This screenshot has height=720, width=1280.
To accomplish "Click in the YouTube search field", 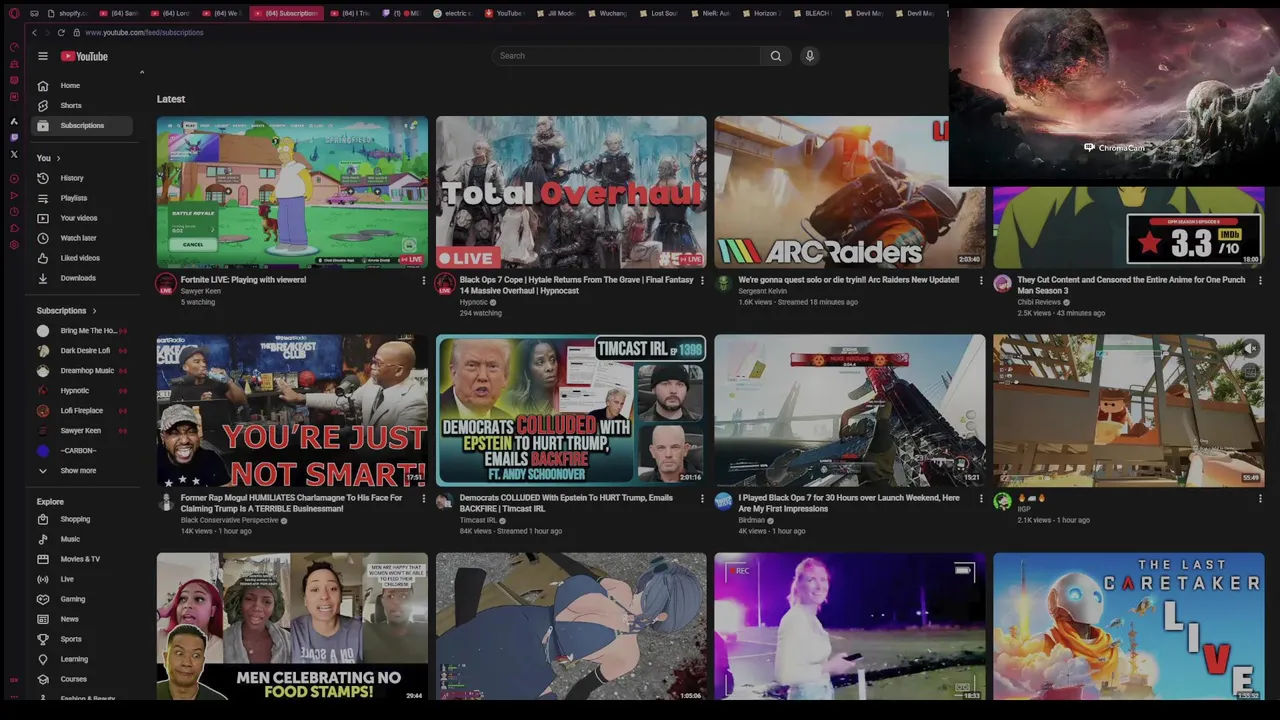I will [x=626, y=56].
